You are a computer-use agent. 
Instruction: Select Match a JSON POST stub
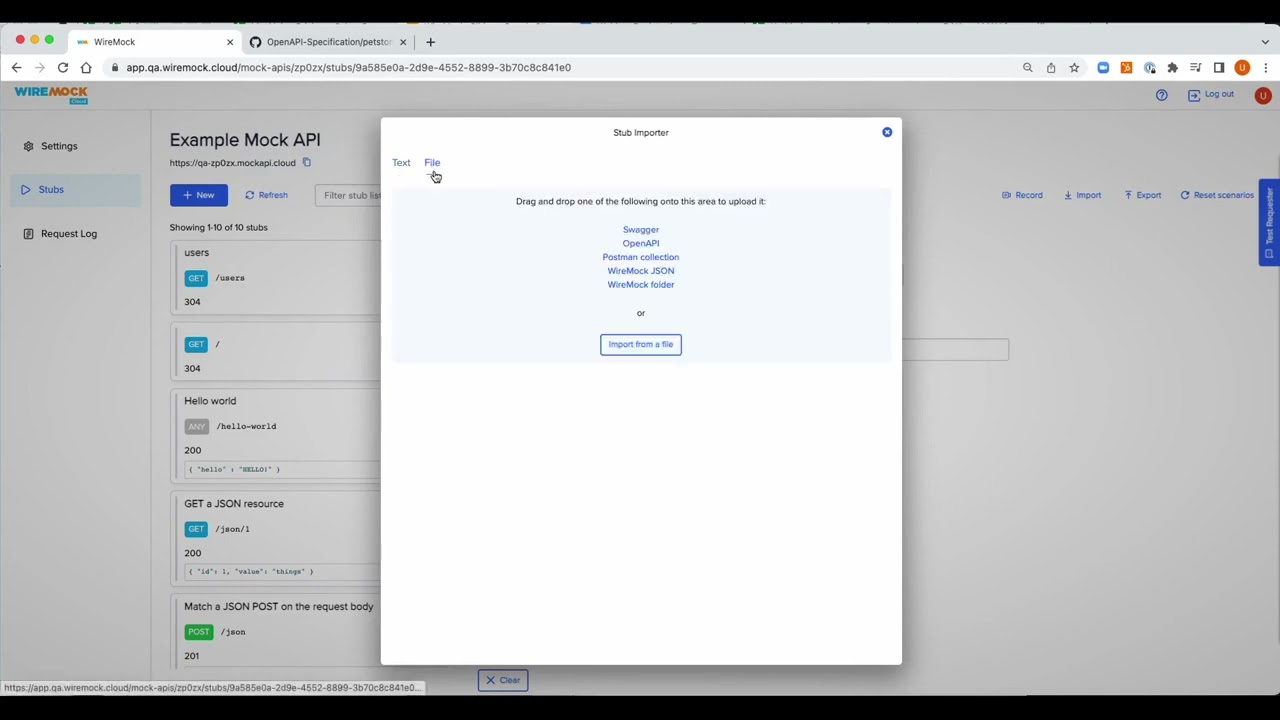(276, 633)
